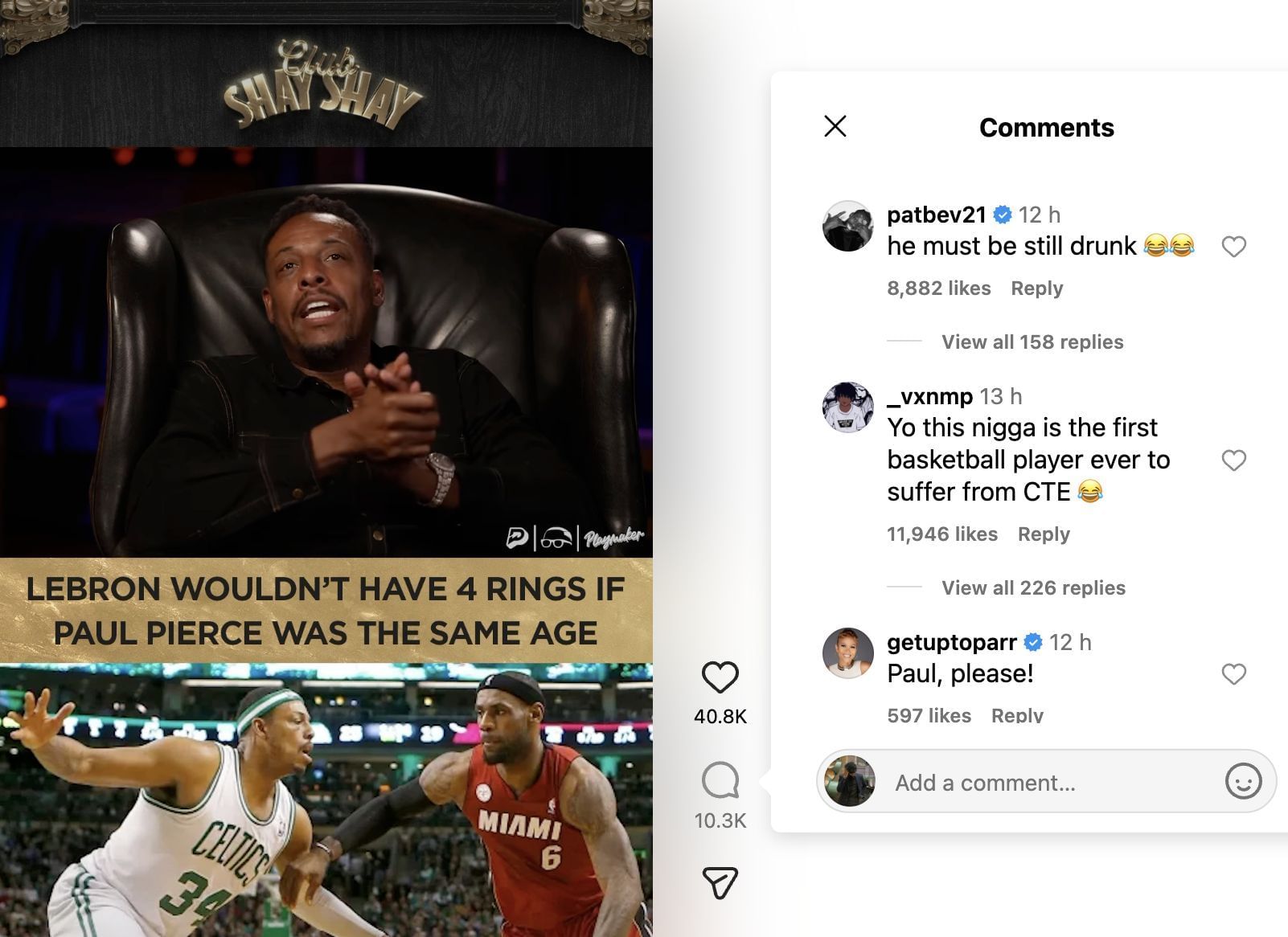Like the post with the heart icon
The width and height of the screenshot is (1288, 937).
(720, 677)
